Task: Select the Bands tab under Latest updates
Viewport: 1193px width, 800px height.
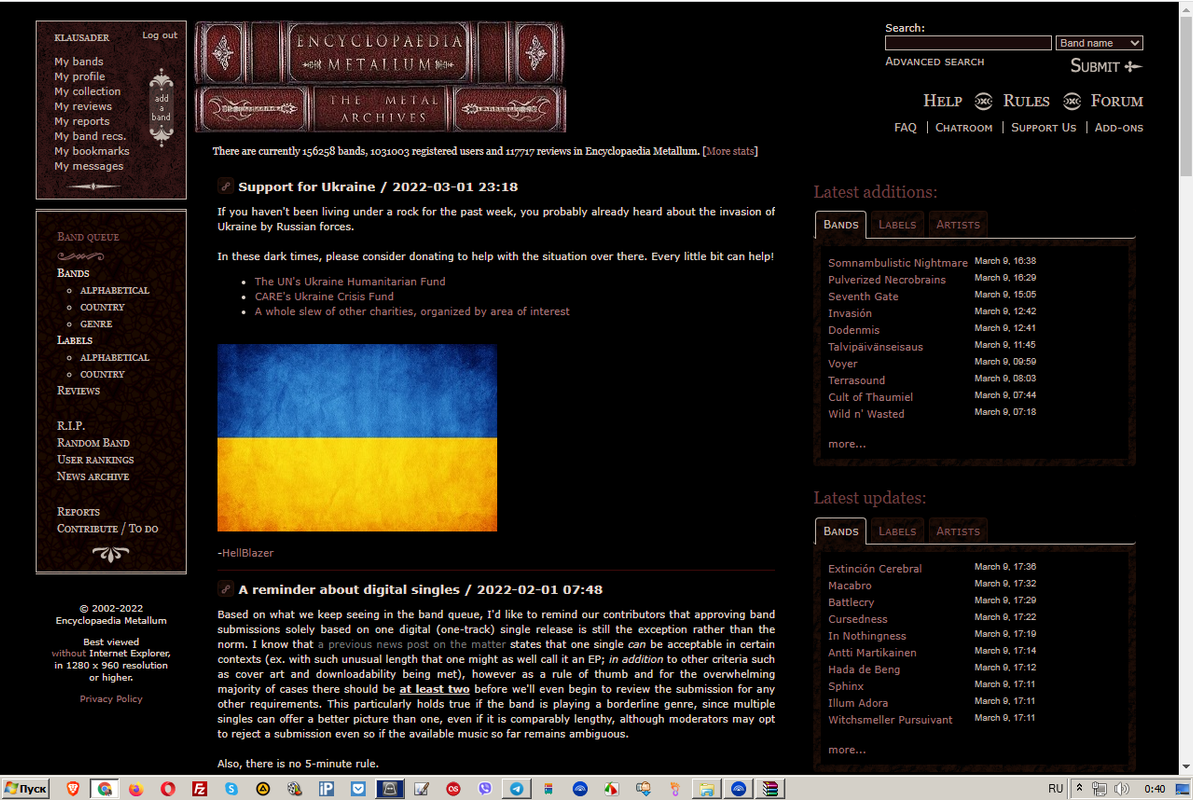Action: point(841,531)
